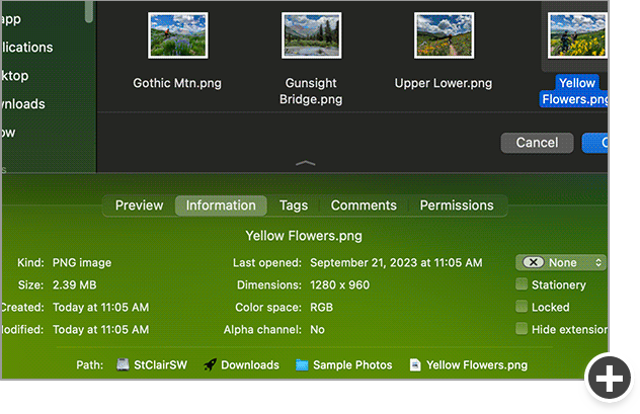
Task: Click the PNG image kind value
Action: click(82, 263)
